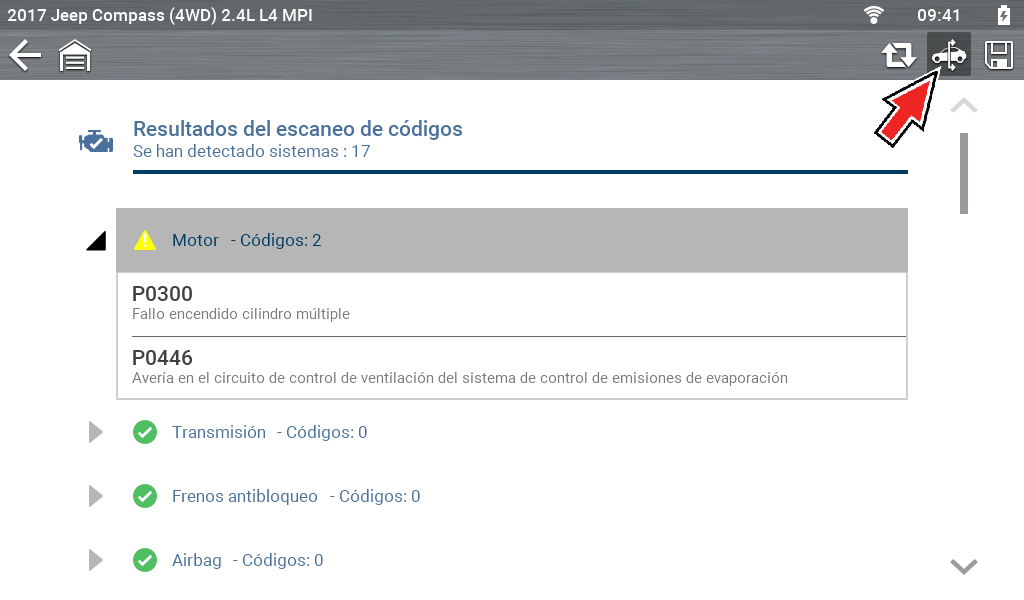
Task: Go back using the left arrow icon
Action: [x=25, y=55]
